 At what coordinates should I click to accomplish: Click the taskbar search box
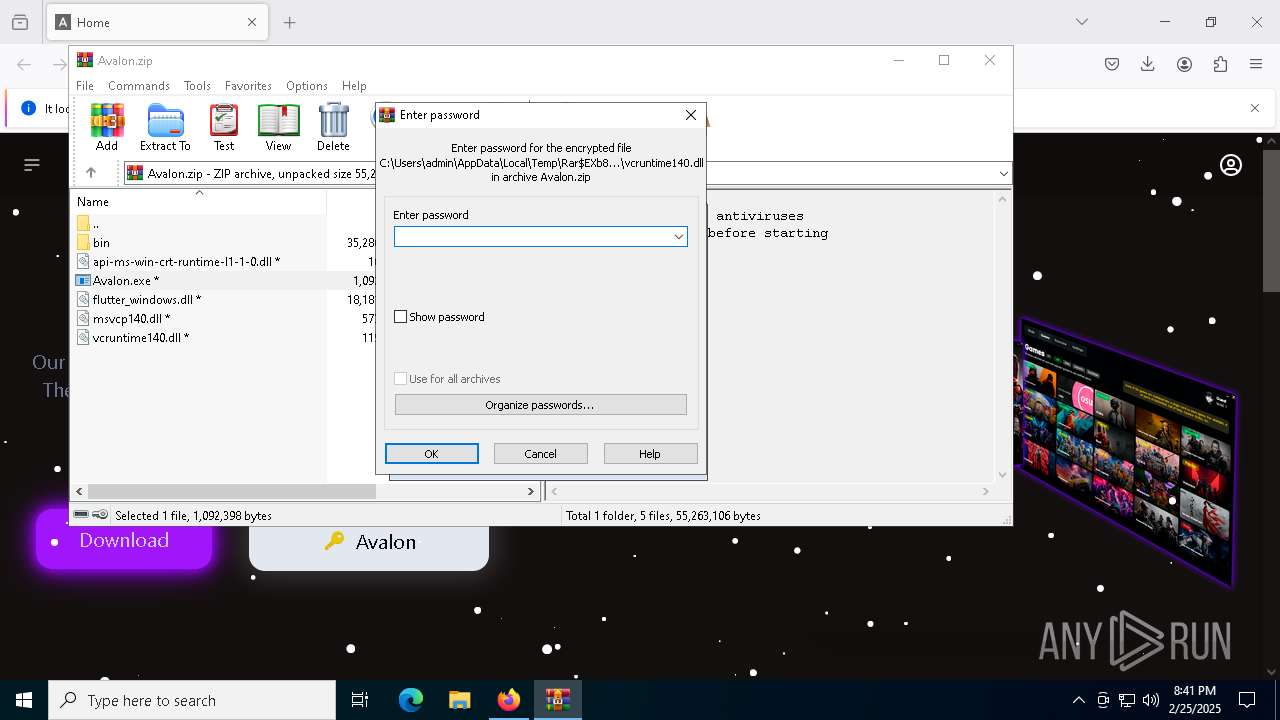point(192,700)
